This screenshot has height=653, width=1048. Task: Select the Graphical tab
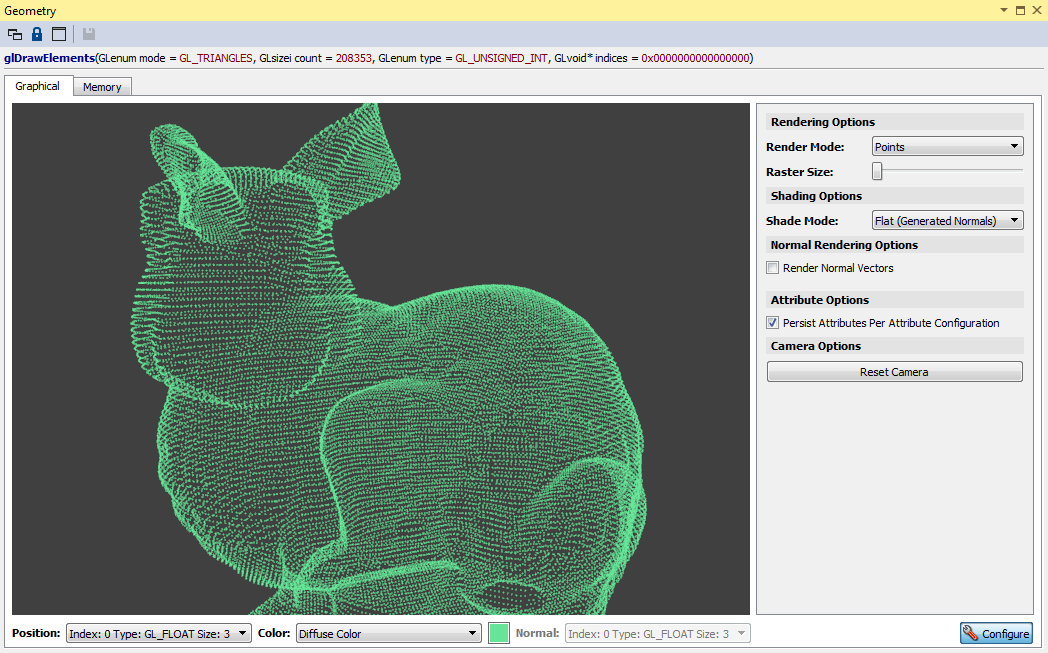37,86
